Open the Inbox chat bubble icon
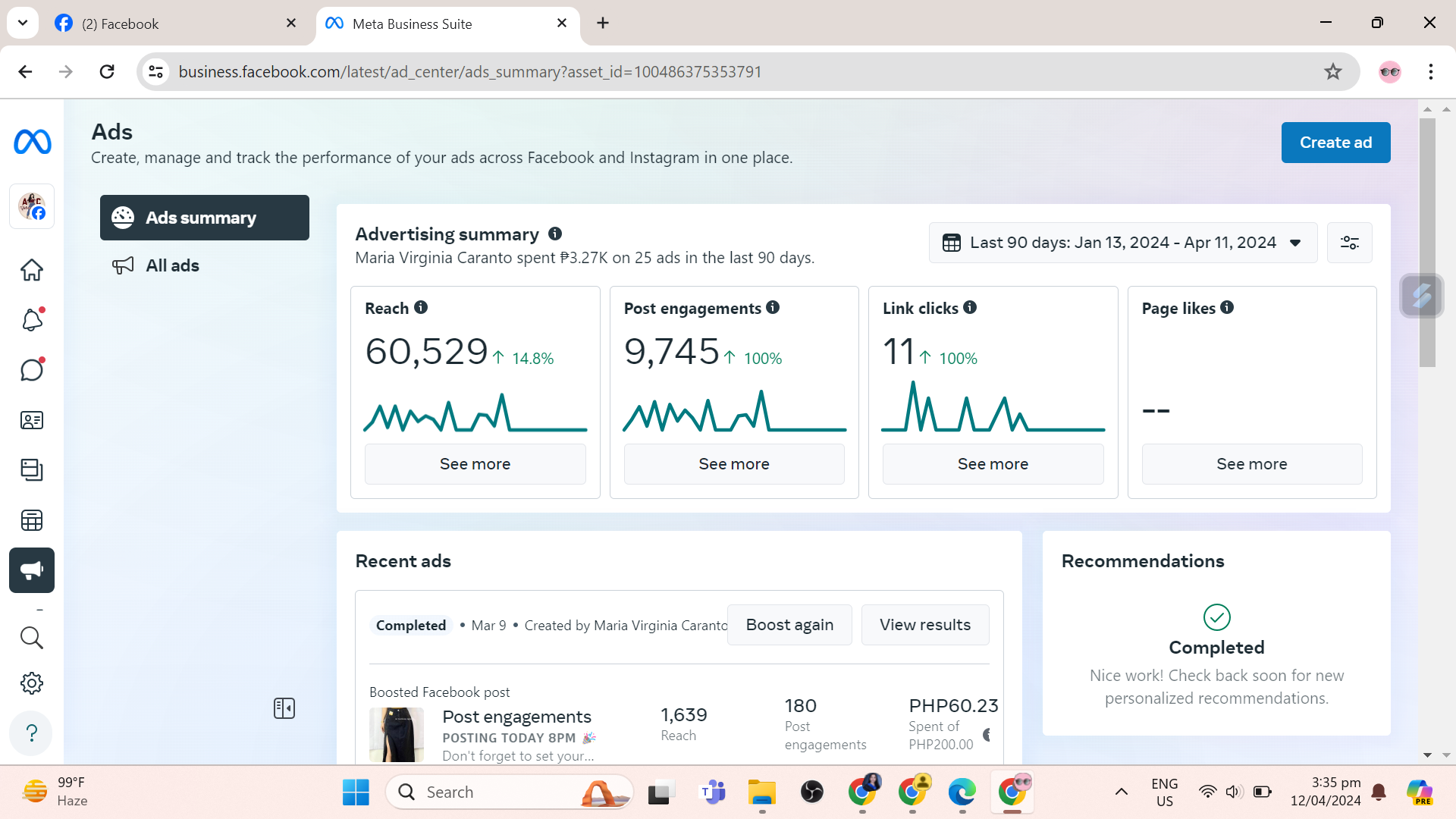The height and width of the screenshot is (819, 1456). (x=32, y=370)
